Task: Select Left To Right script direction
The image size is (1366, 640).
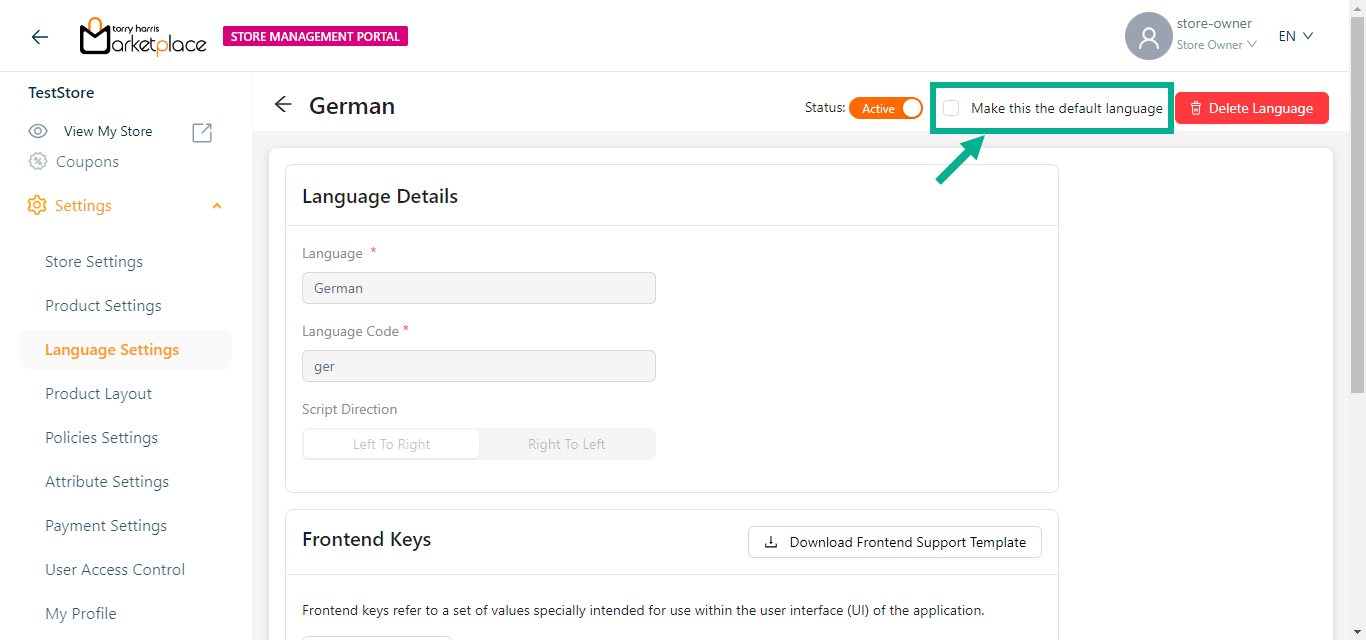Action: (x=391, y=444)
